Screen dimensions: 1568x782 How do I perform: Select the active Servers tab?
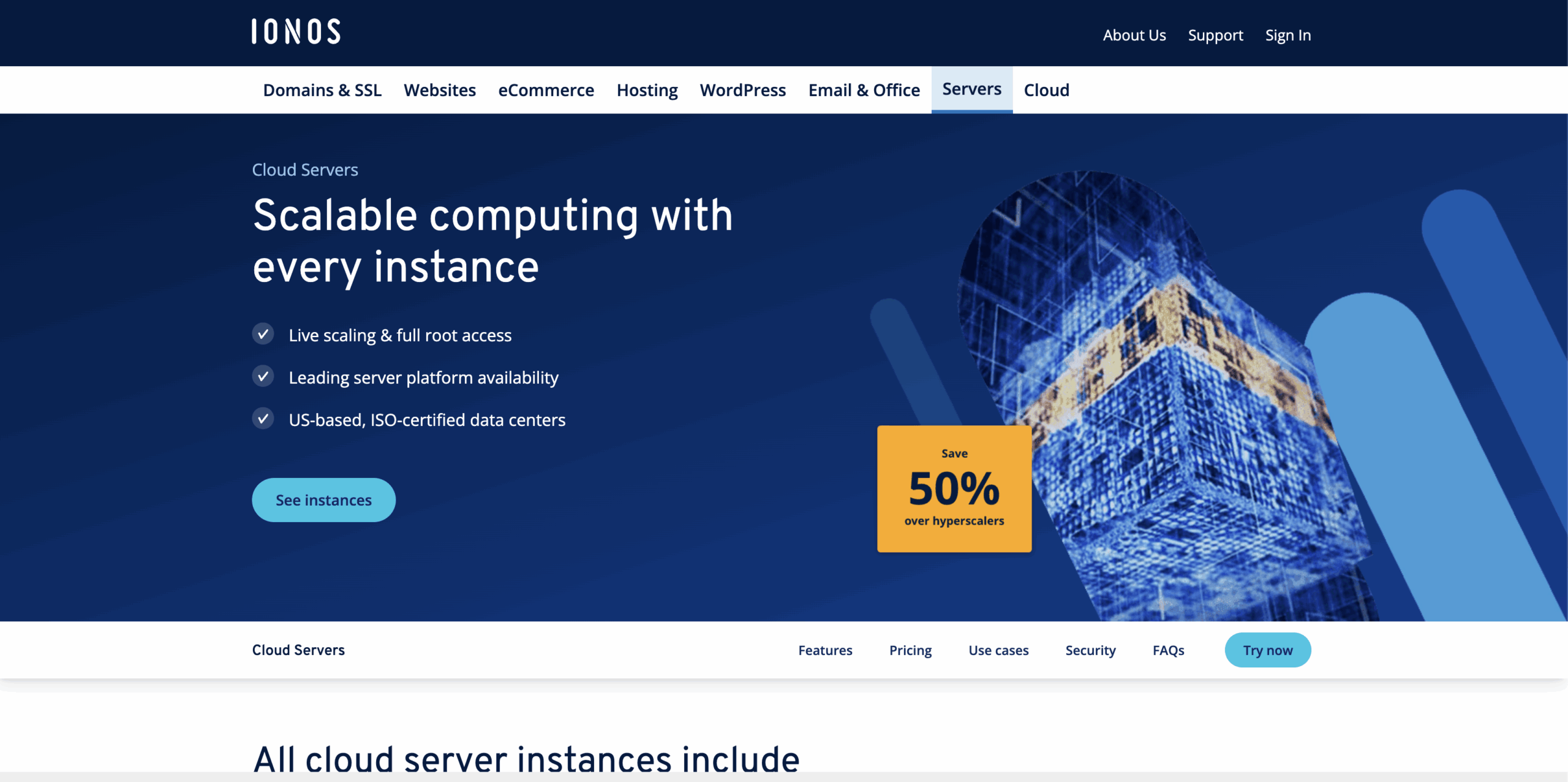971,89
